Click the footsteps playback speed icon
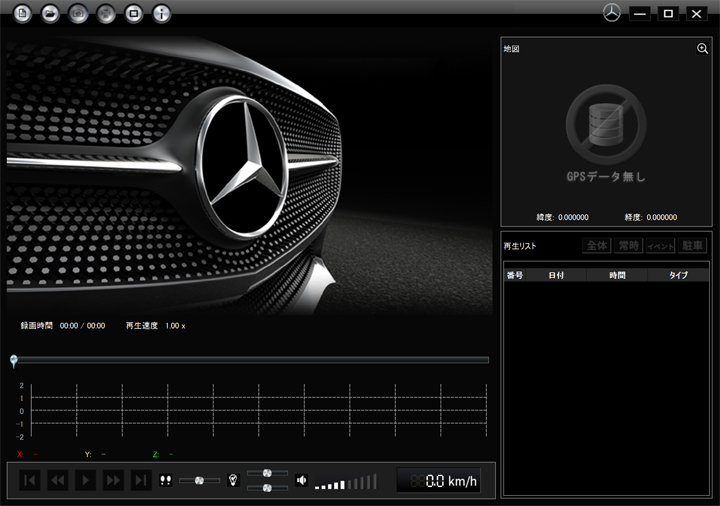The width and height of the screenshot is (720, 506). click(165, 480)
